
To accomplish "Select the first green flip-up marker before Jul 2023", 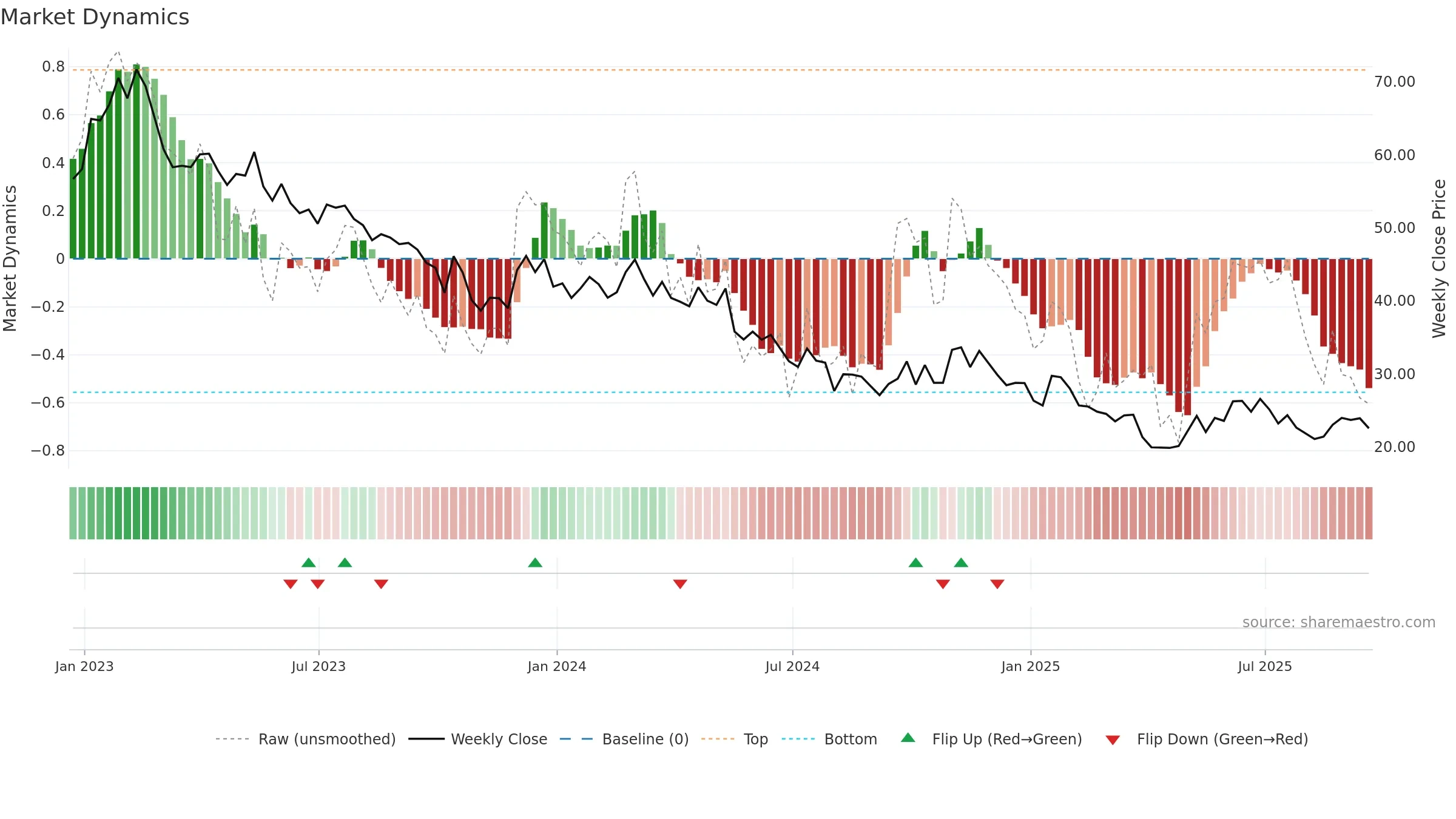I will 309,562.
